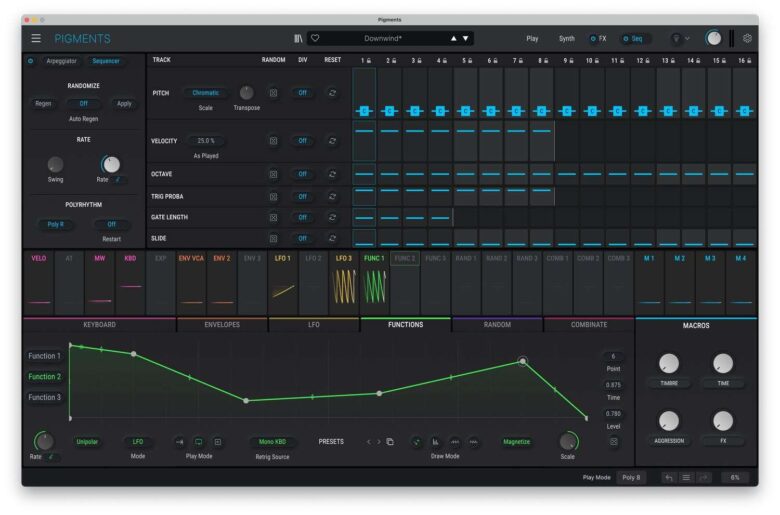
Task: Switch to the Synth tab
Action: coord(566,38)
